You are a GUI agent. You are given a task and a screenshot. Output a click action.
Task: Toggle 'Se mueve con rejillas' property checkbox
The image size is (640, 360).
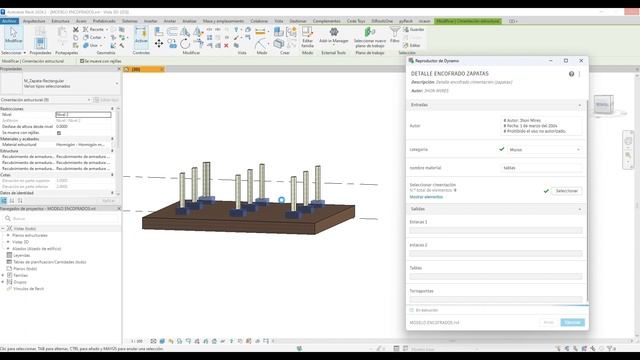[59, 133]
